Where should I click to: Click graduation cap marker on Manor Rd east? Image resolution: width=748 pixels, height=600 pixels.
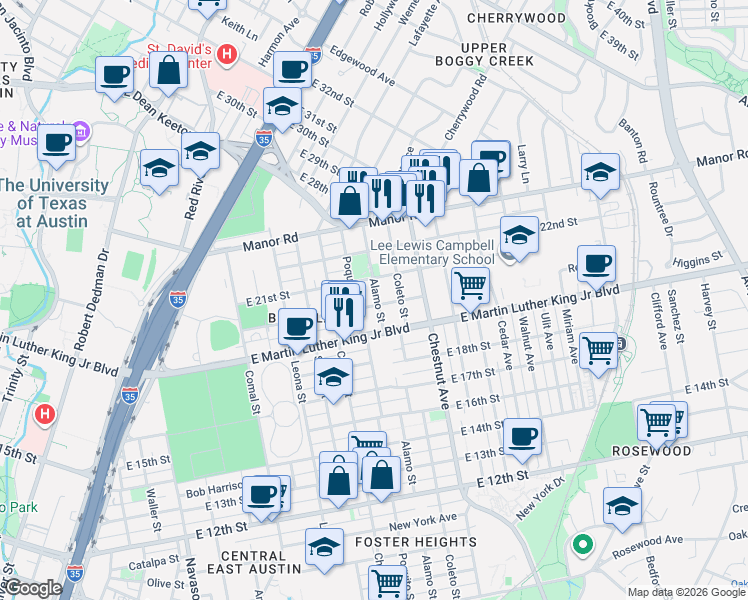click(601, 173)
